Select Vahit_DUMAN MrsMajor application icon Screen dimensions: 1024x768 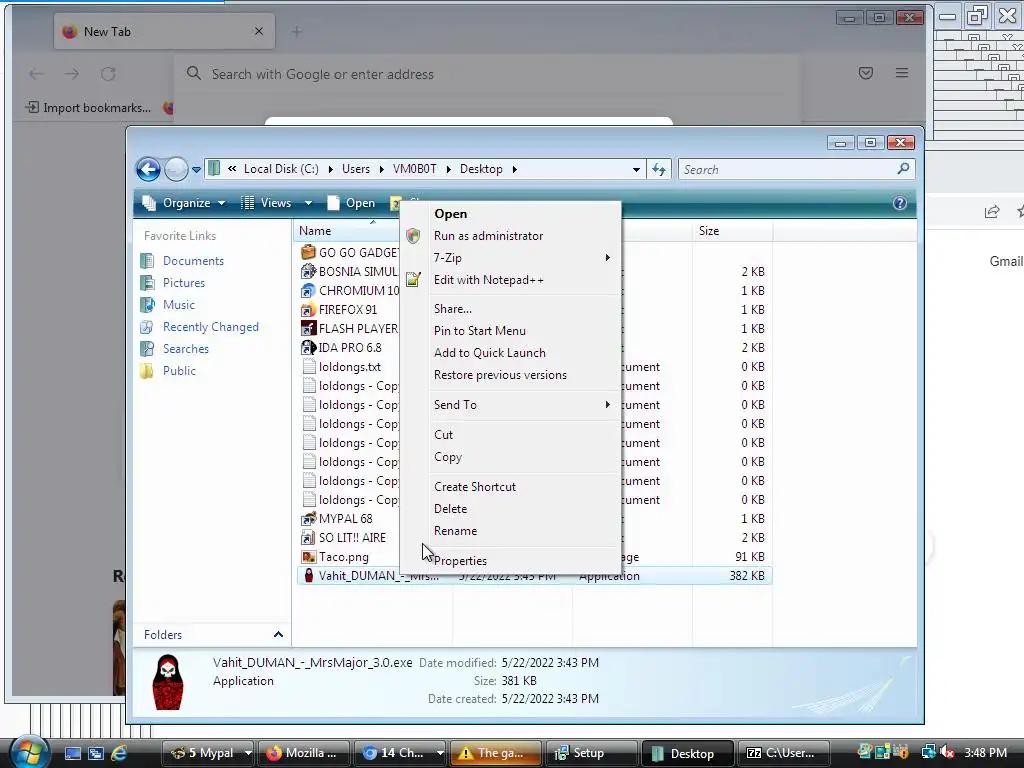coord(308,575)
